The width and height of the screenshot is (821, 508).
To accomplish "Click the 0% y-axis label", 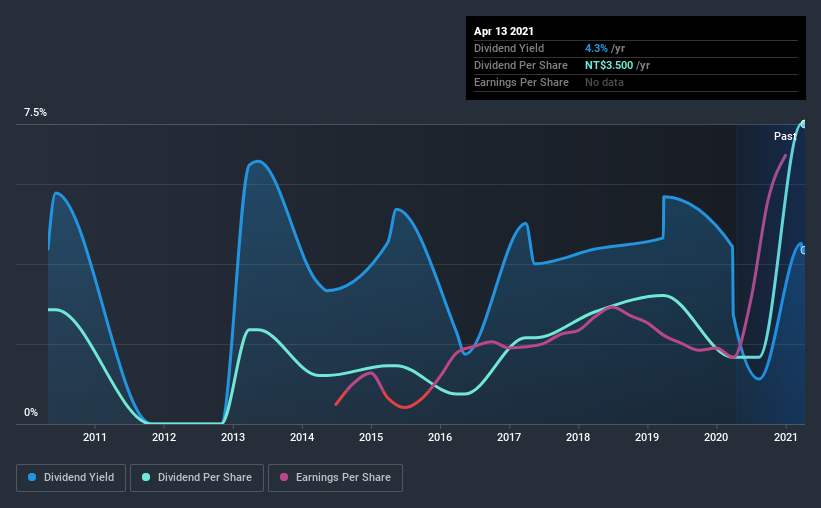I will point(31,413).
